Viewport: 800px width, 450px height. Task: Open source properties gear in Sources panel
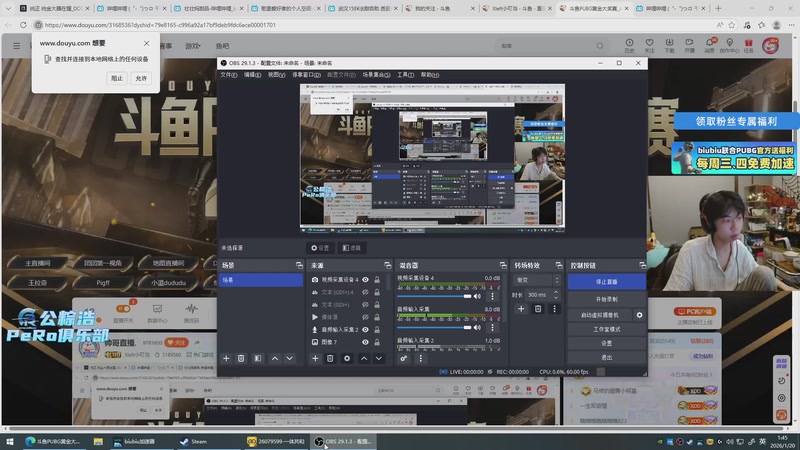tap(347, 359)
